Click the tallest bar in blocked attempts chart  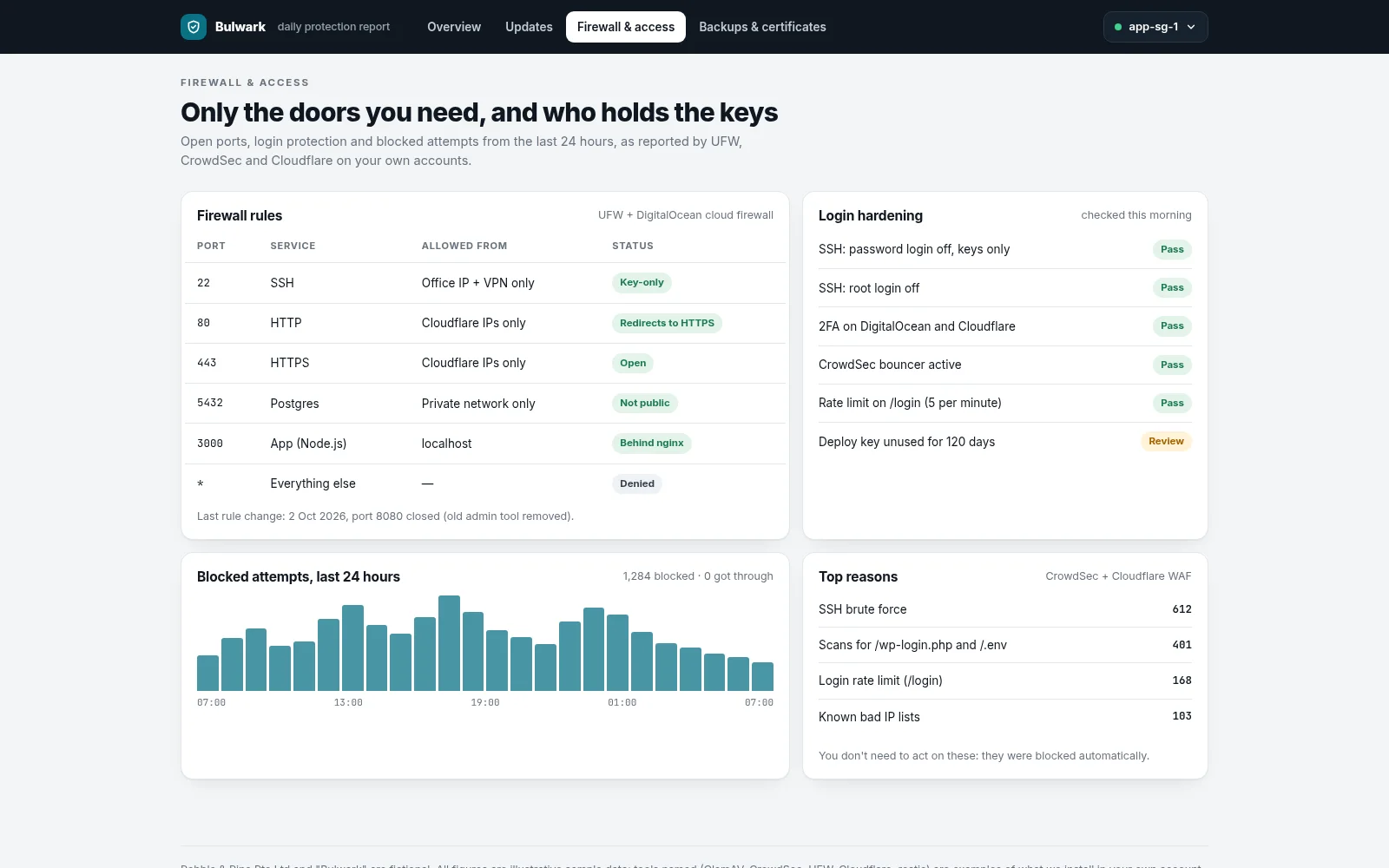click(x=449, y=642)
